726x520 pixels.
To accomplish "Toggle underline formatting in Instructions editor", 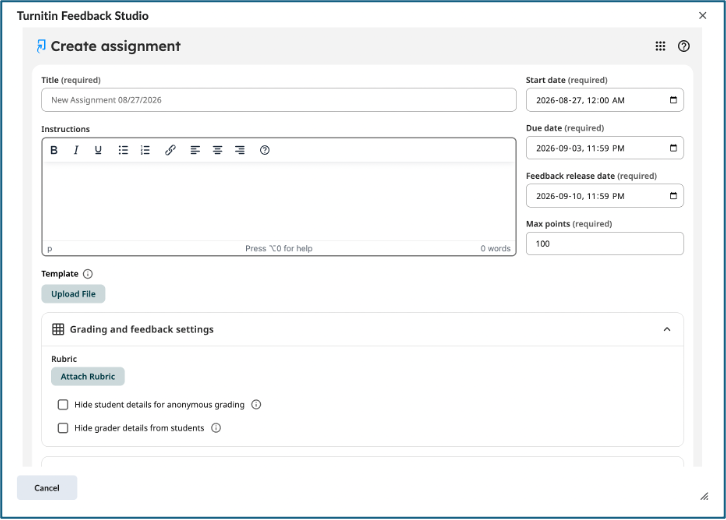I will [98, 150].
